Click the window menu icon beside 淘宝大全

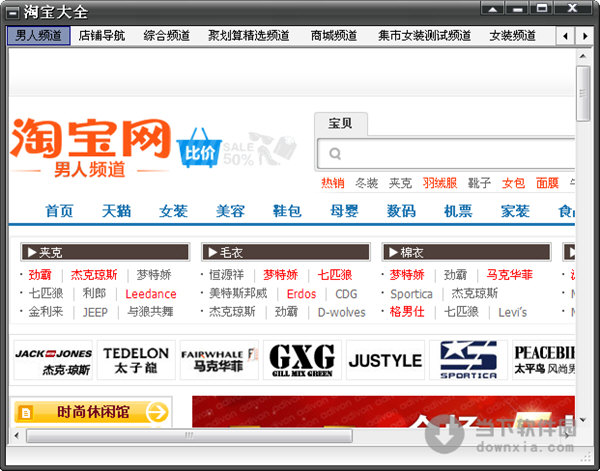pos(12,13)
